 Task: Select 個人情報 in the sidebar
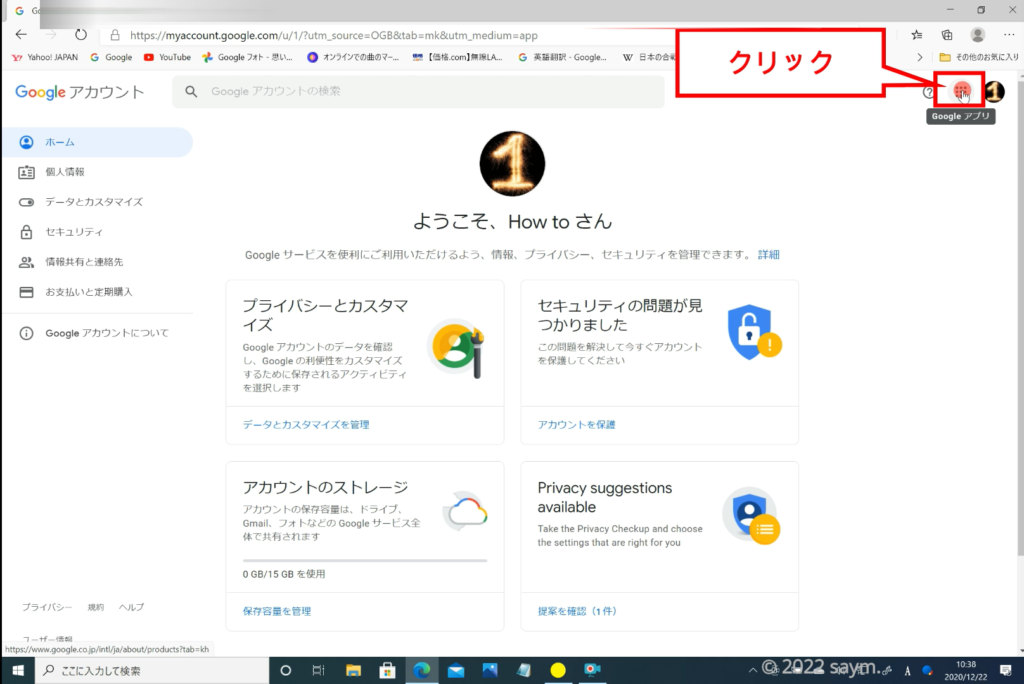[65, 172]
